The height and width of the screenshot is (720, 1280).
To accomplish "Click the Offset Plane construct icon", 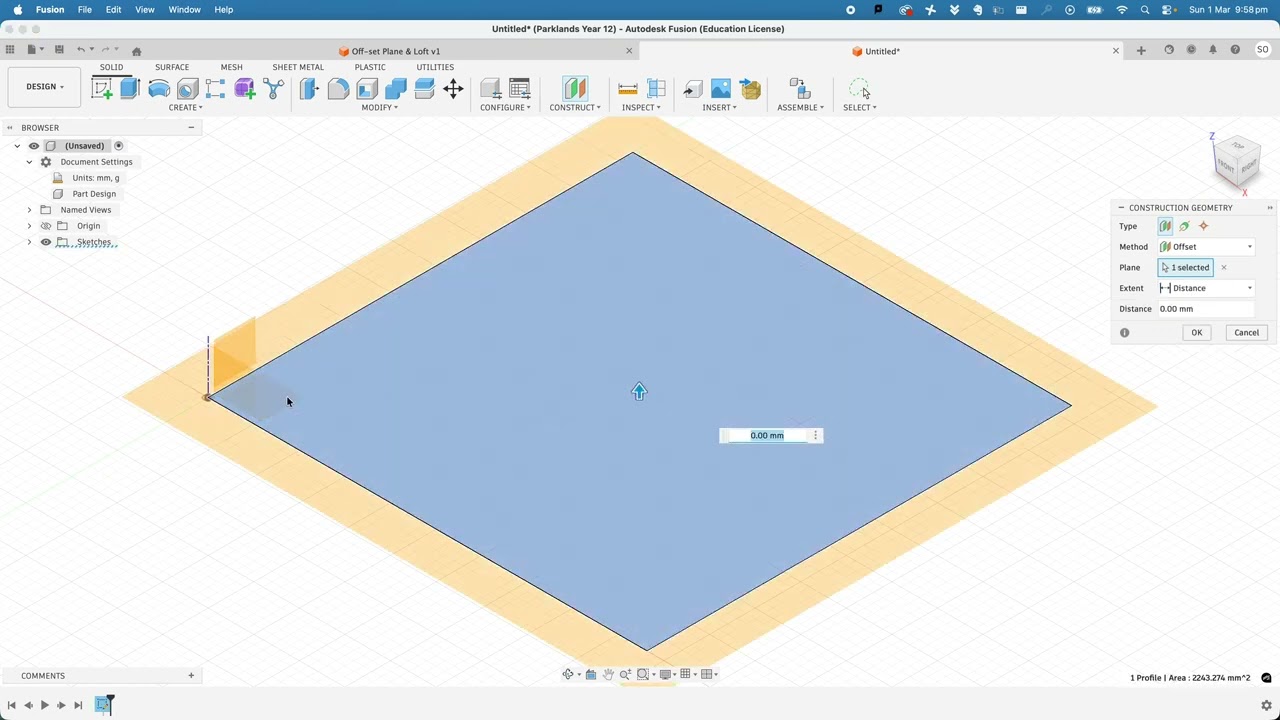I will point(575,89).
